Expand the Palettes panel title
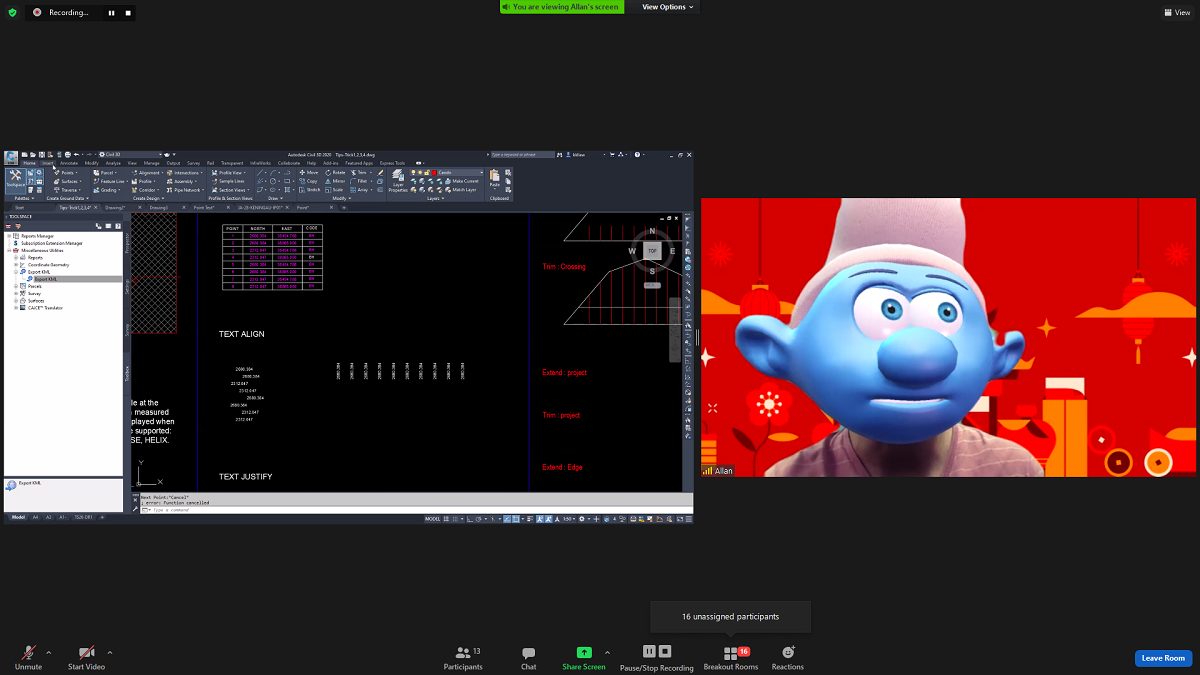Image resolution: width=1200 pixels, height=675 pixels. (x=23, y=198)
